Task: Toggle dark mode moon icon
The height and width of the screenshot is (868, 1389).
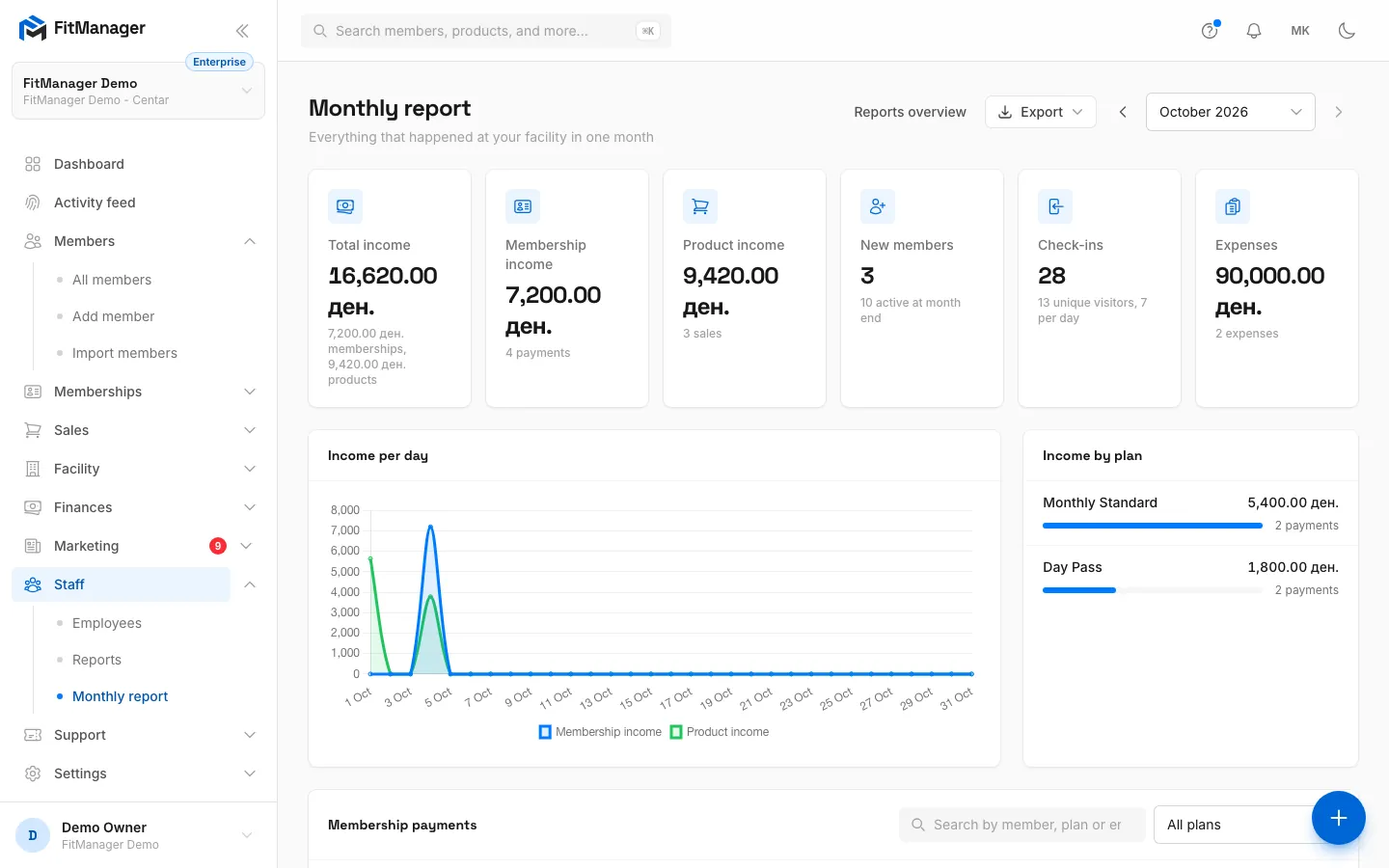Action: (x=1347, y=31)
